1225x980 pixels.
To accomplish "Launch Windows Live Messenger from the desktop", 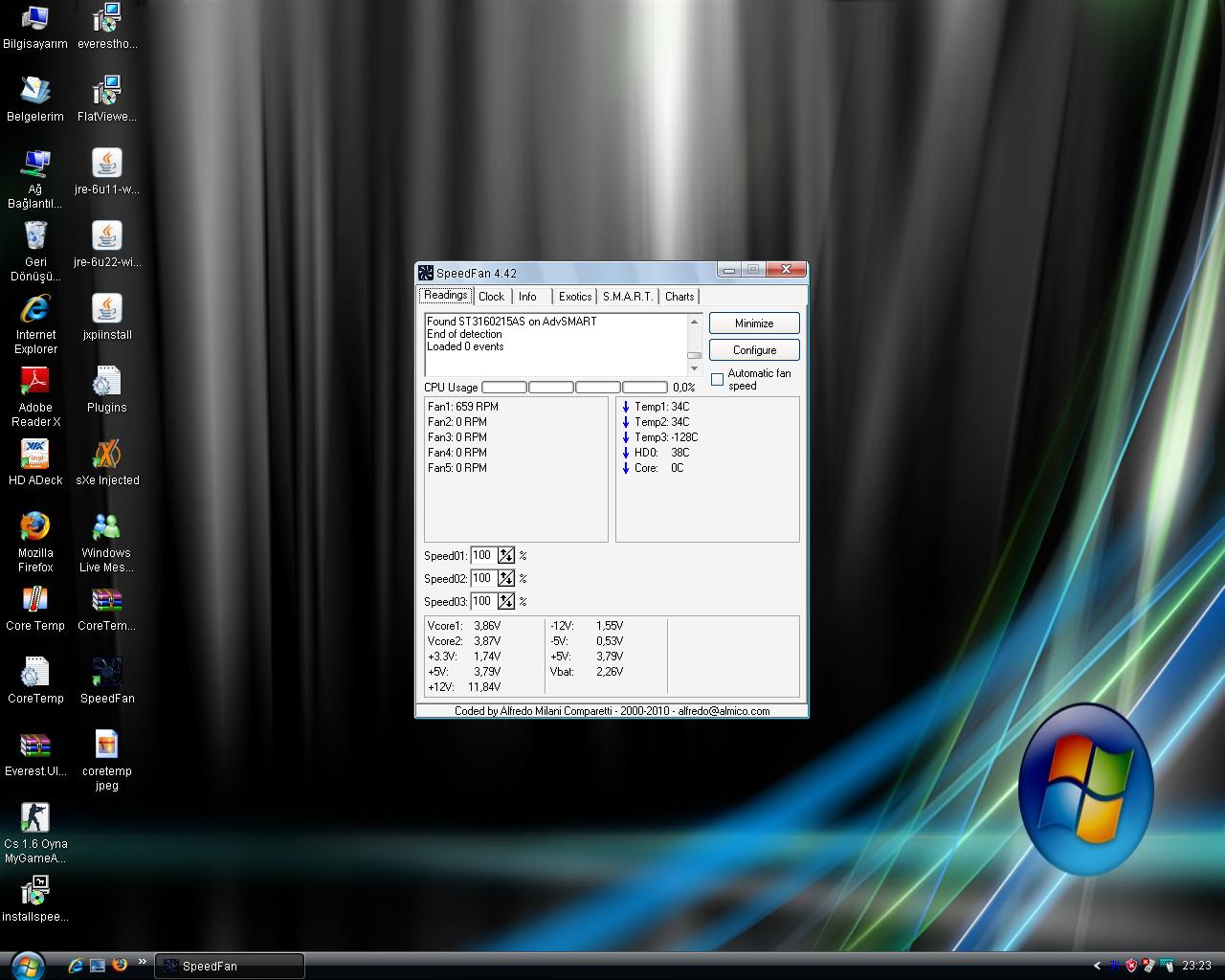I will [x=107, y=543].
